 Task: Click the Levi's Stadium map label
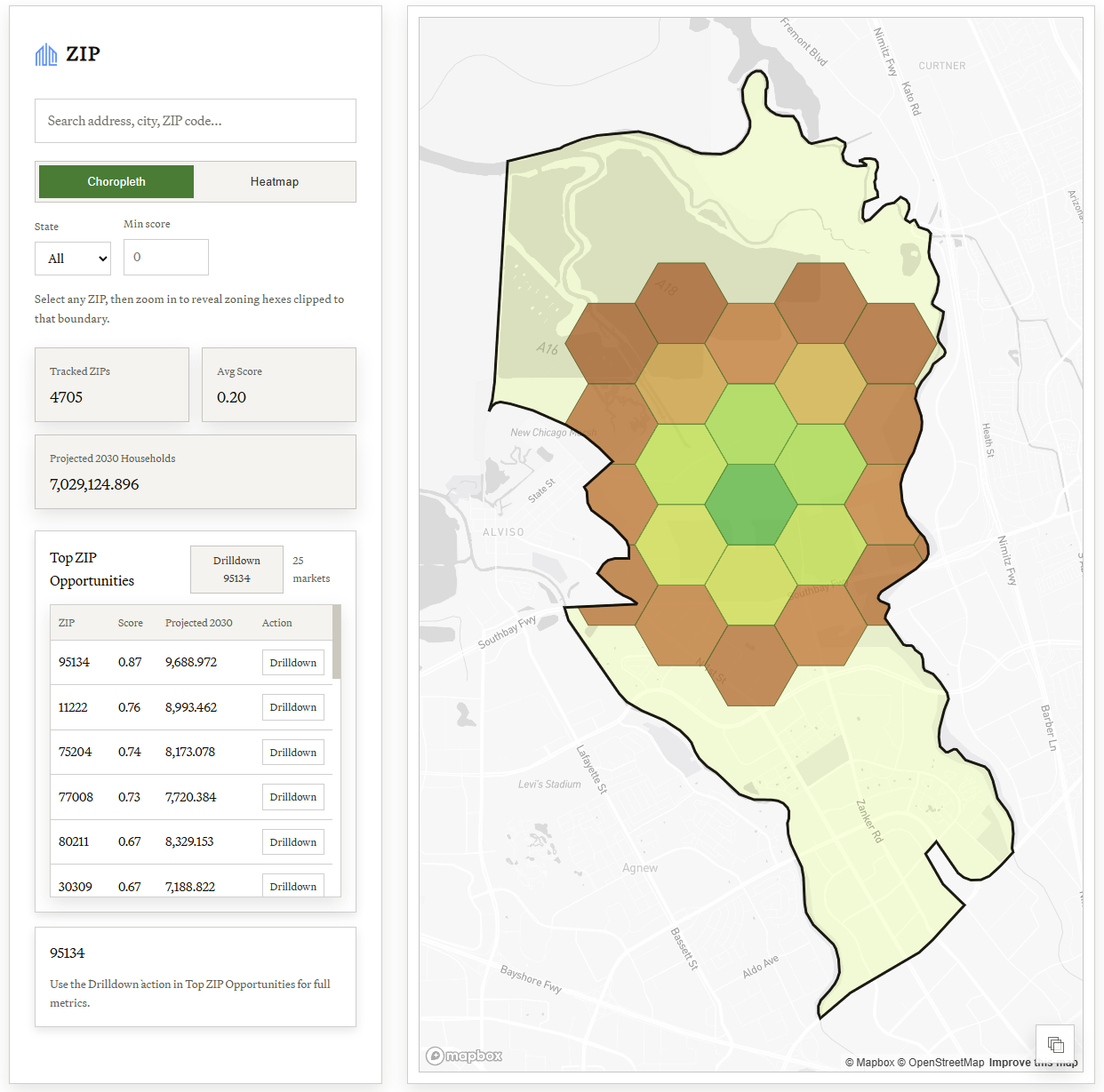[x=549, y=785]
